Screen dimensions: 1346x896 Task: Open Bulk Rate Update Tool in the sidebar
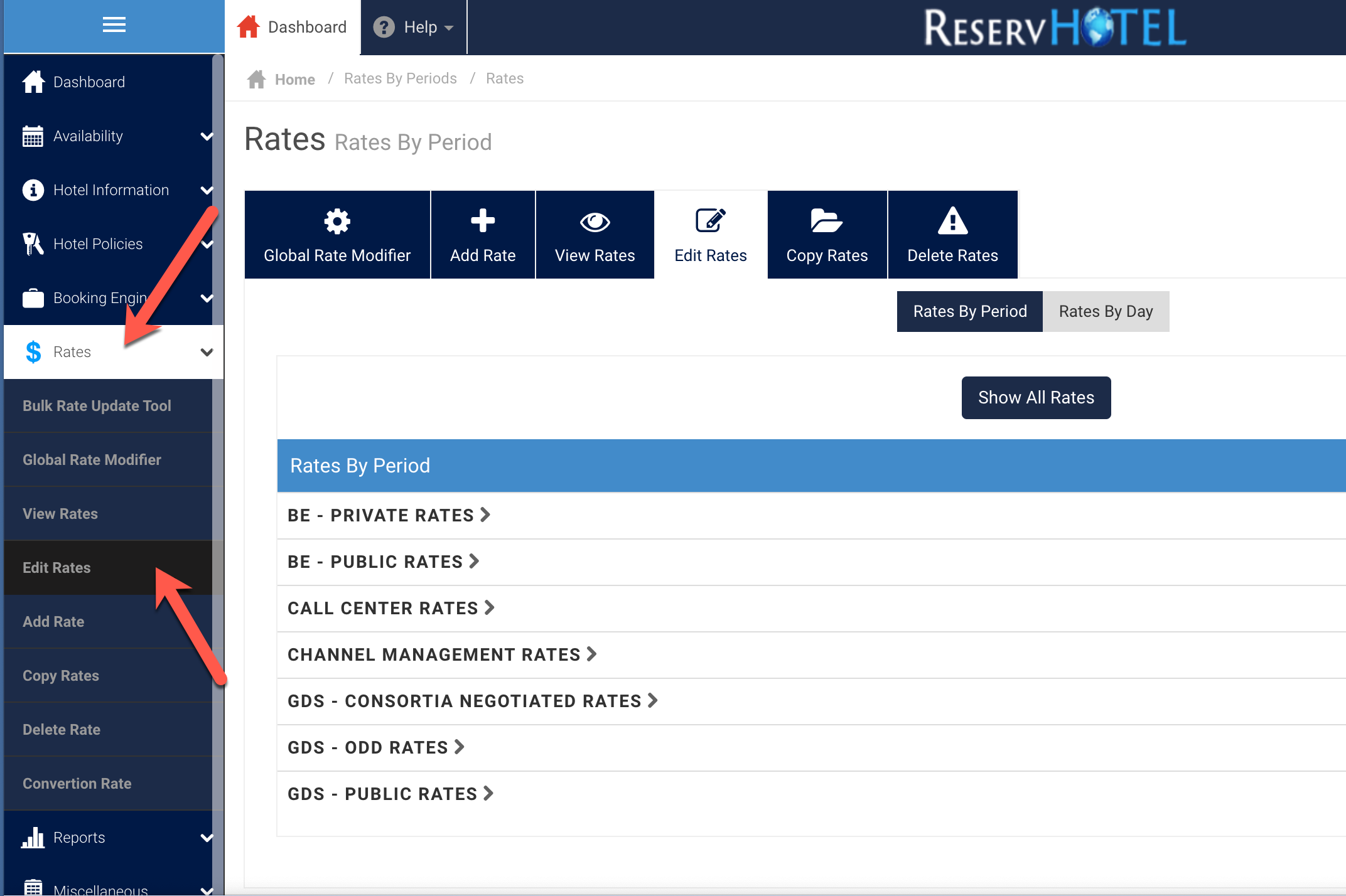[97, 406]
